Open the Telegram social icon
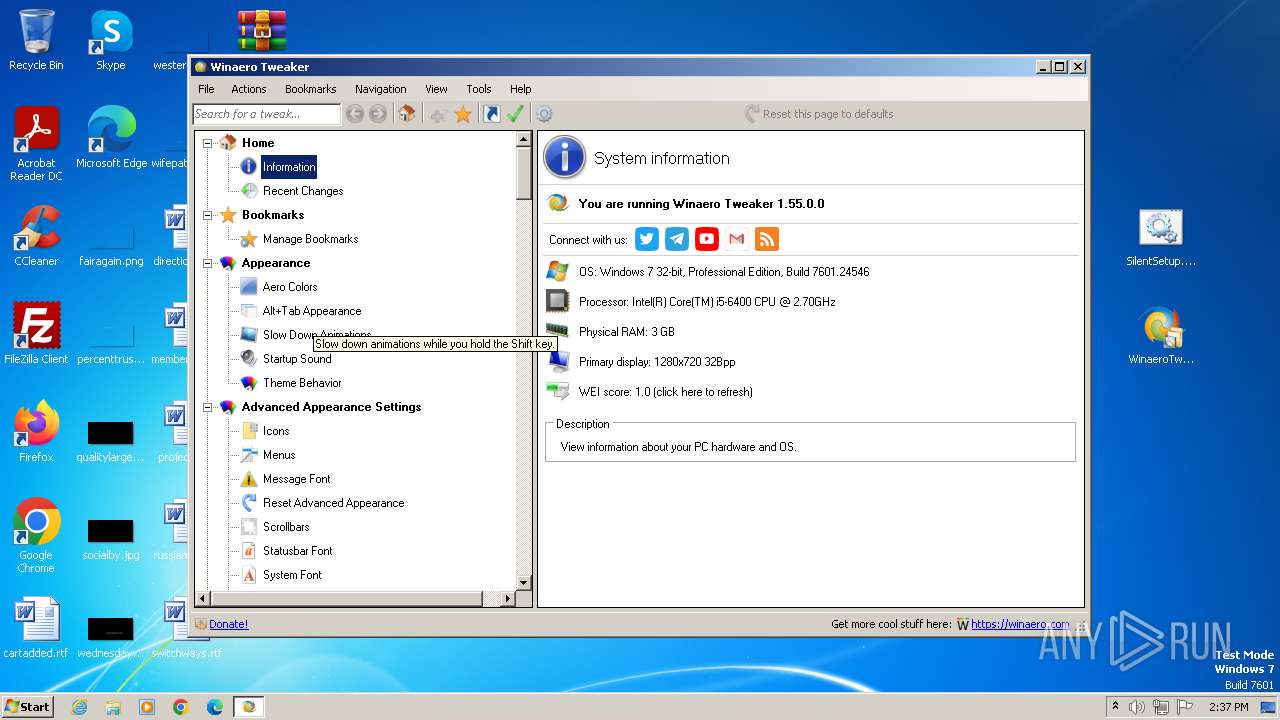 [677, 239]
